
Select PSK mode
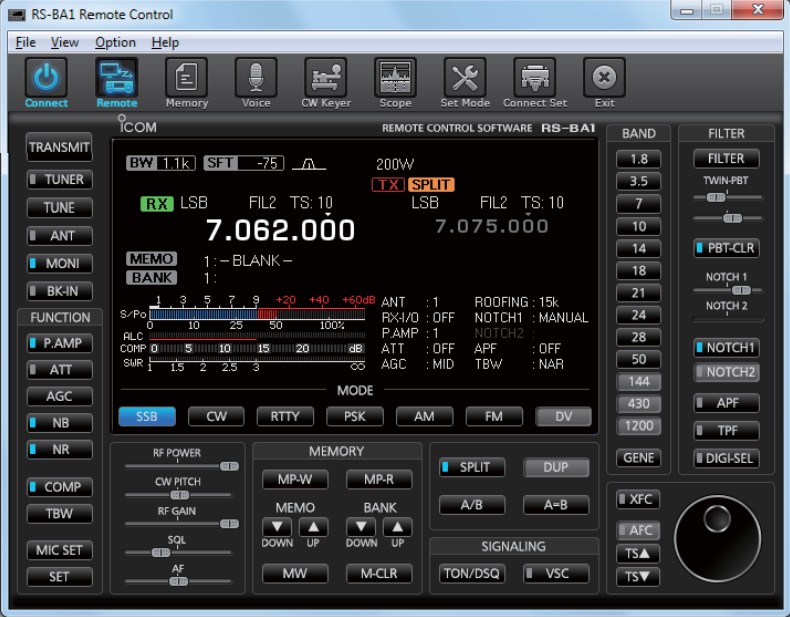355,417
